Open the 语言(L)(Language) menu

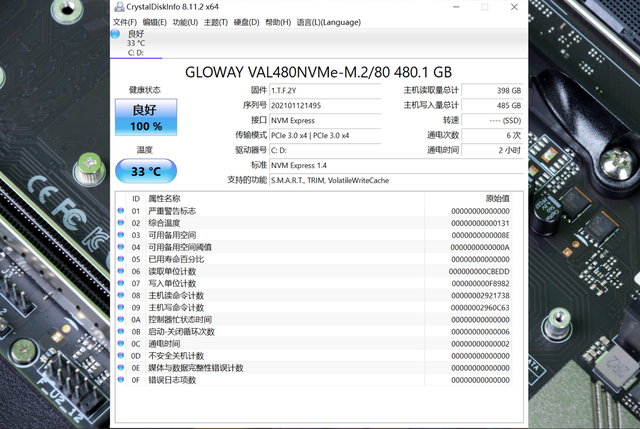click(x=329, y=22)
